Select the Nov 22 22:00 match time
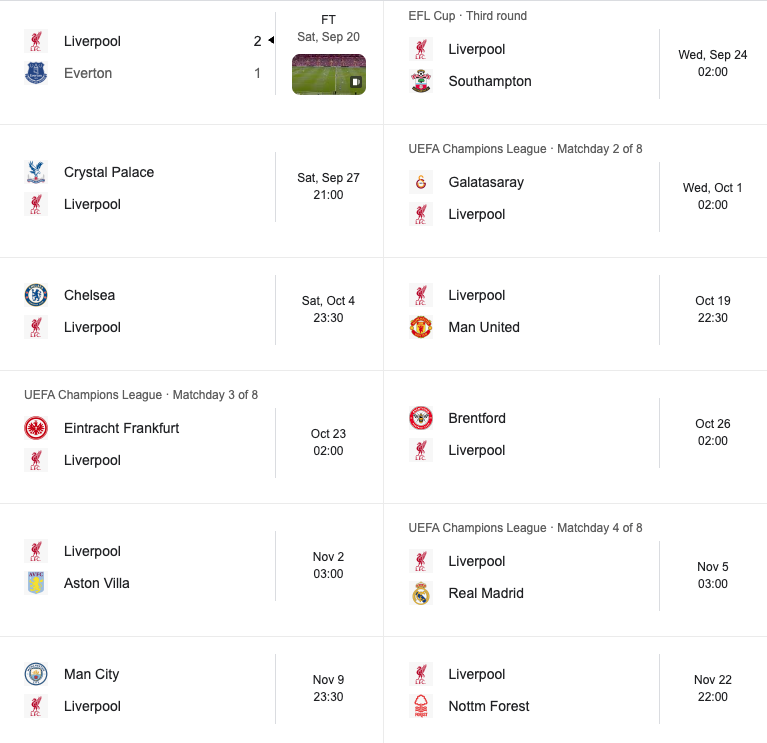767x743 pixels. (713, 688)
